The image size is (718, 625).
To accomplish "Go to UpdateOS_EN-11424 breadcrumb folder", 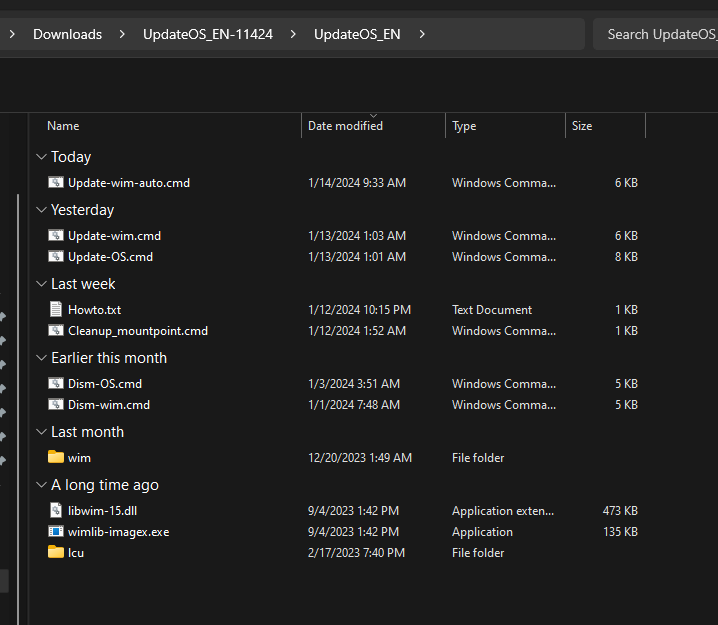I will (208, 34).
